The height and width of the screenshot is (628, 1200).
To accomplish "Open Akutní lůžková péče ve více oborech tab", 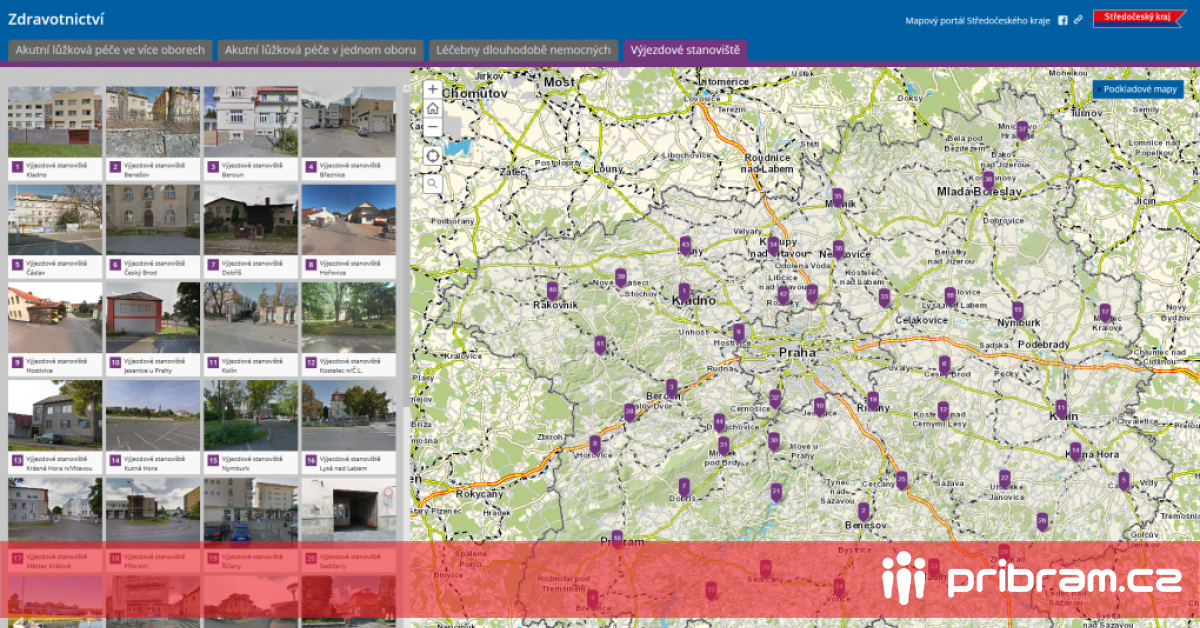I will (111, 50).
